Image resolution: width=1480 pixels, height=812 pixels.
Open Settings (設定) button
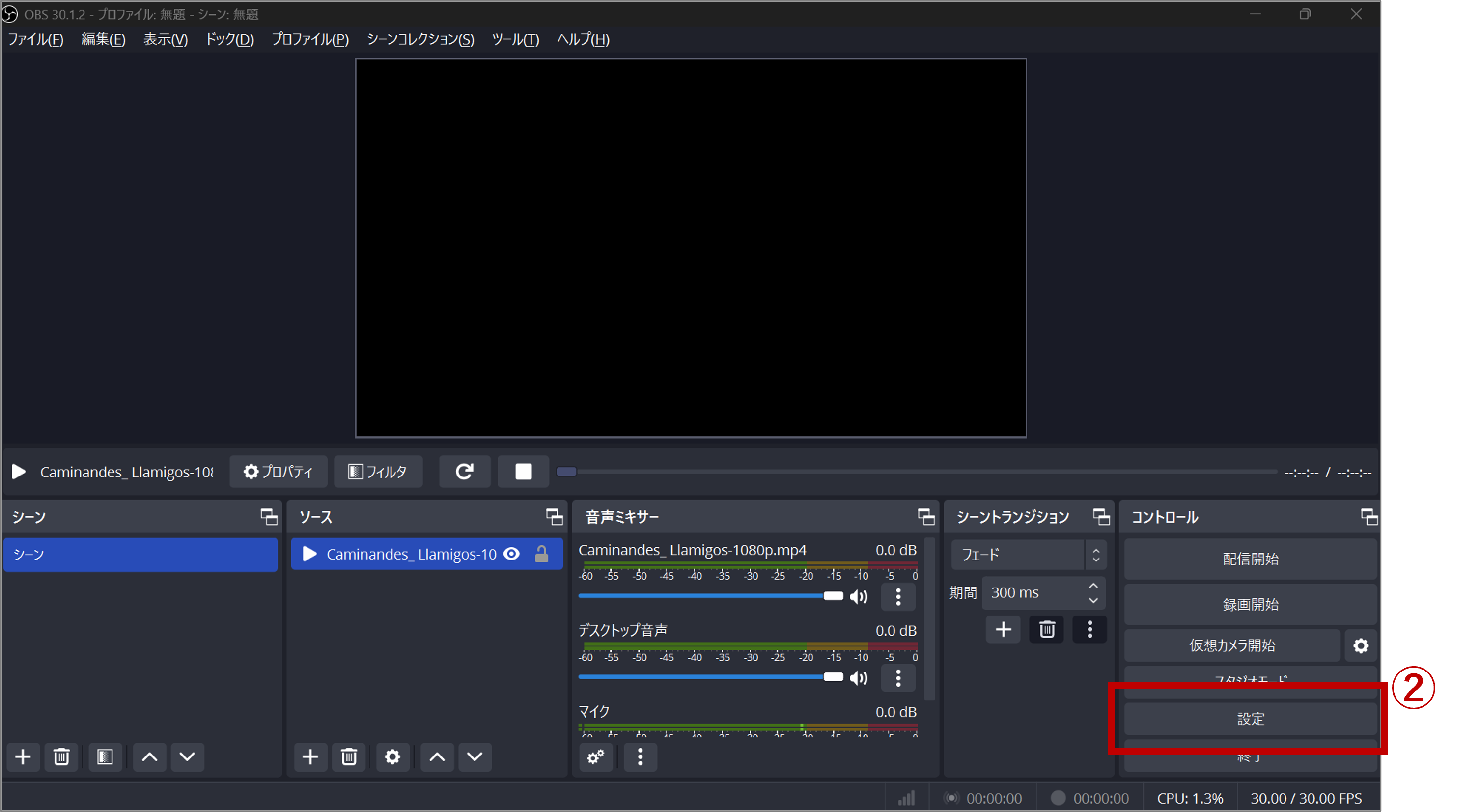click(1250, 719)
